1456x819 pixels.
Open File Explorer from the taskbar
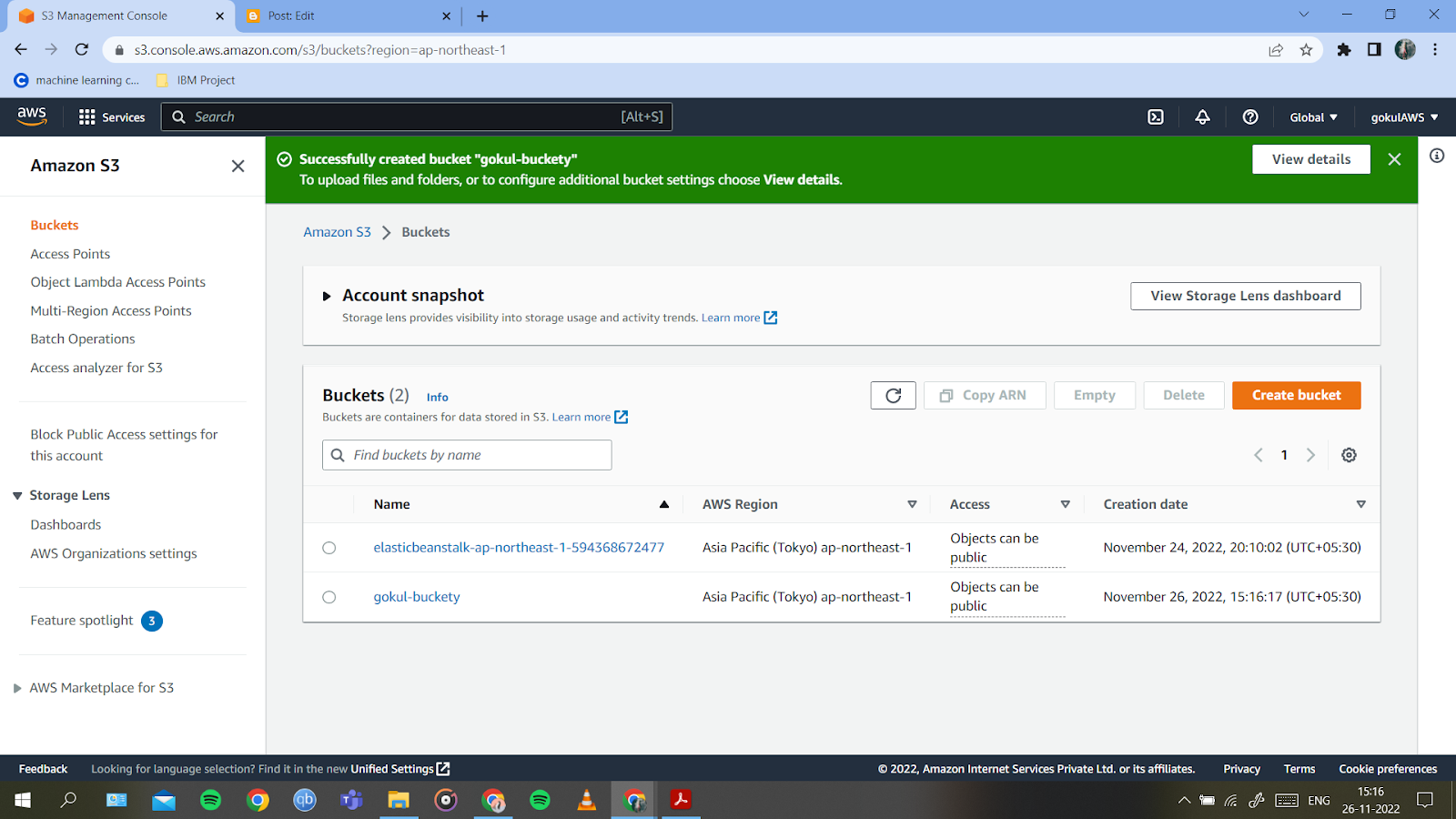tap(399, 800)
